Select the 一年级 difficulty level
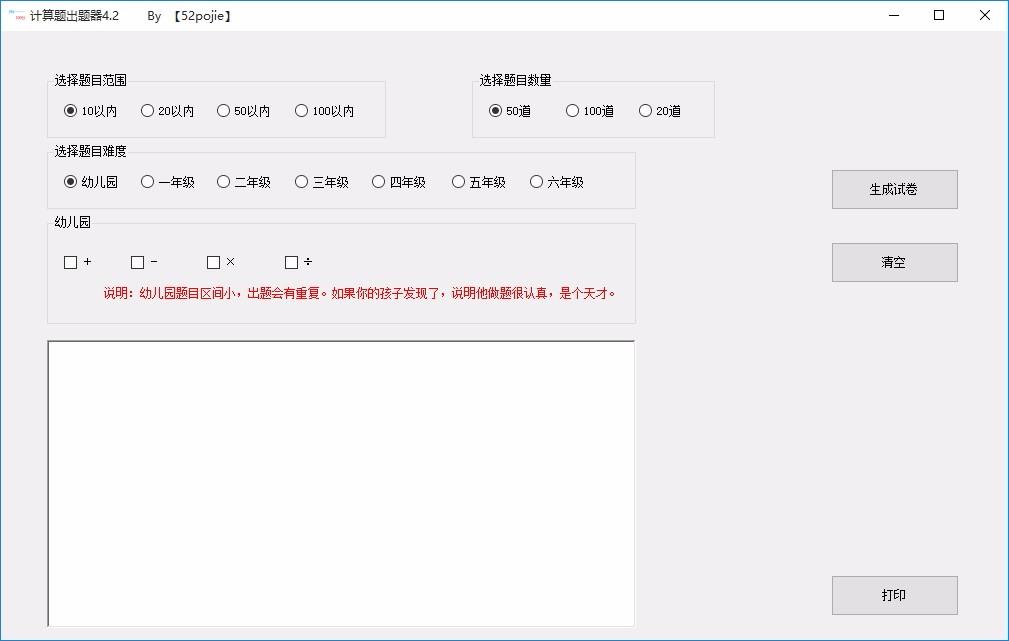The image size is (1009, 641). click(148, 182)
